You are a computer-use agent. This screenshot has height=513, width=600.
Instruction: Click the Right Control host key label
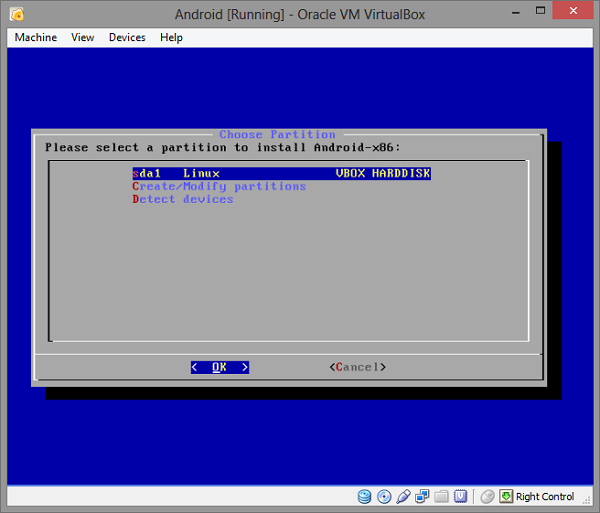click(545, 497)
